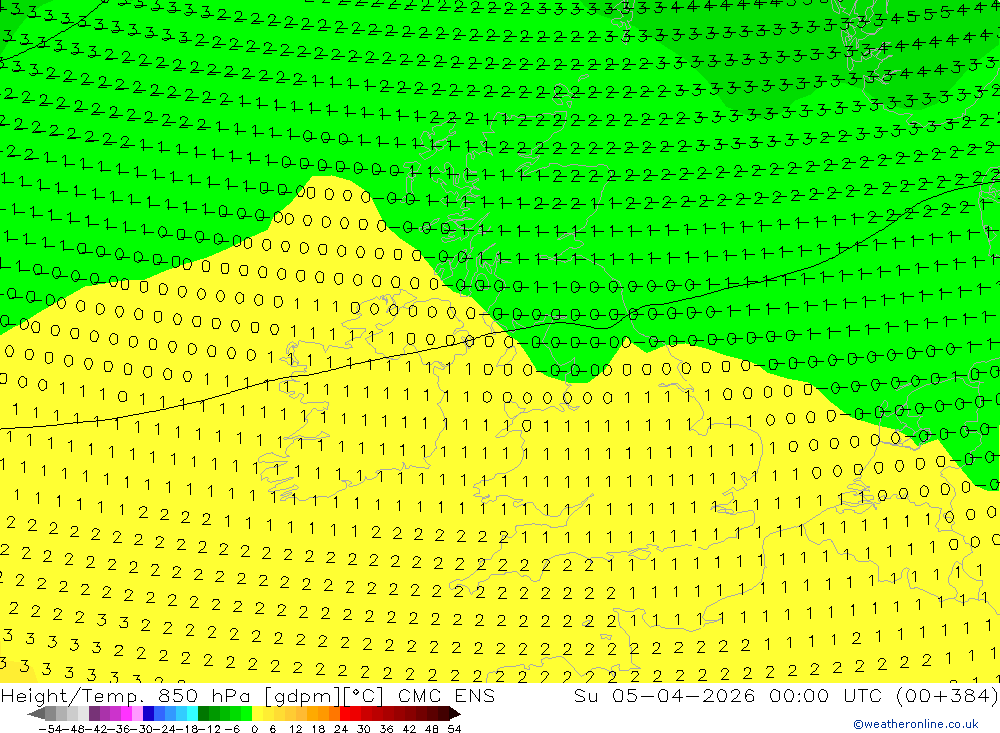
Task: Pick the dark blue legend swatch
Action: click(x=148, y=713)
